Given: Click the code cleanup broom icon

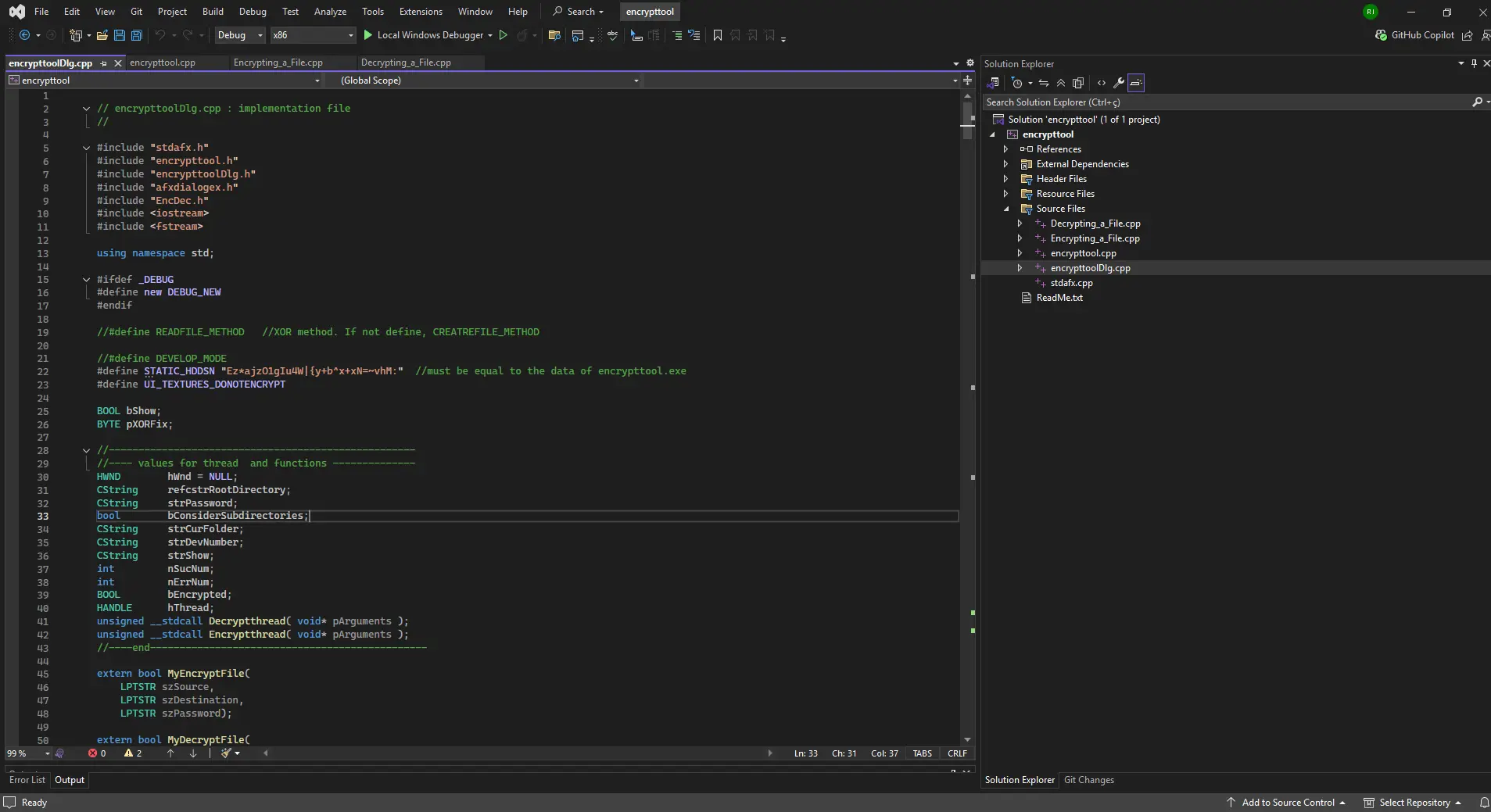Looking at the screenshot, I should coord(226,753).
